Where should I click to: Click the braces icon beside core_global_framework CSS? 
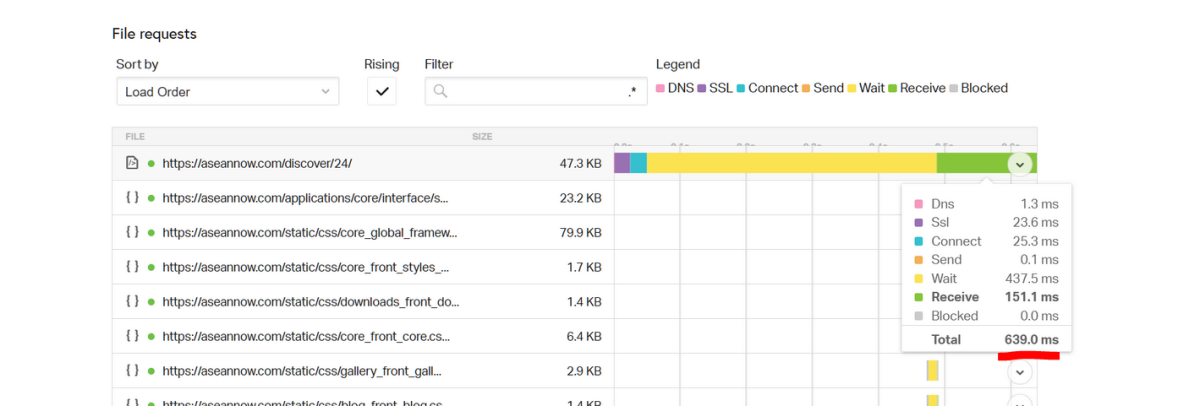click(x=132, y=232)
